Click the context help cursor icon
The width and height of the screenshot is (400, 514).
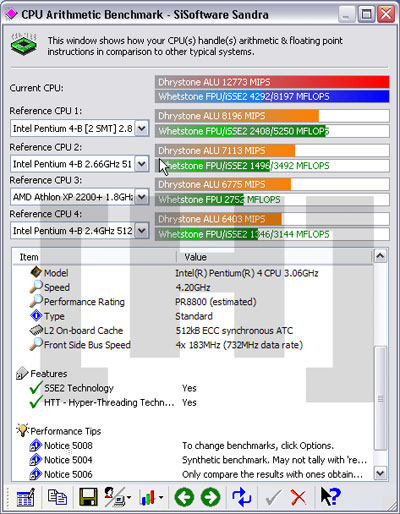tap(330, 497)
